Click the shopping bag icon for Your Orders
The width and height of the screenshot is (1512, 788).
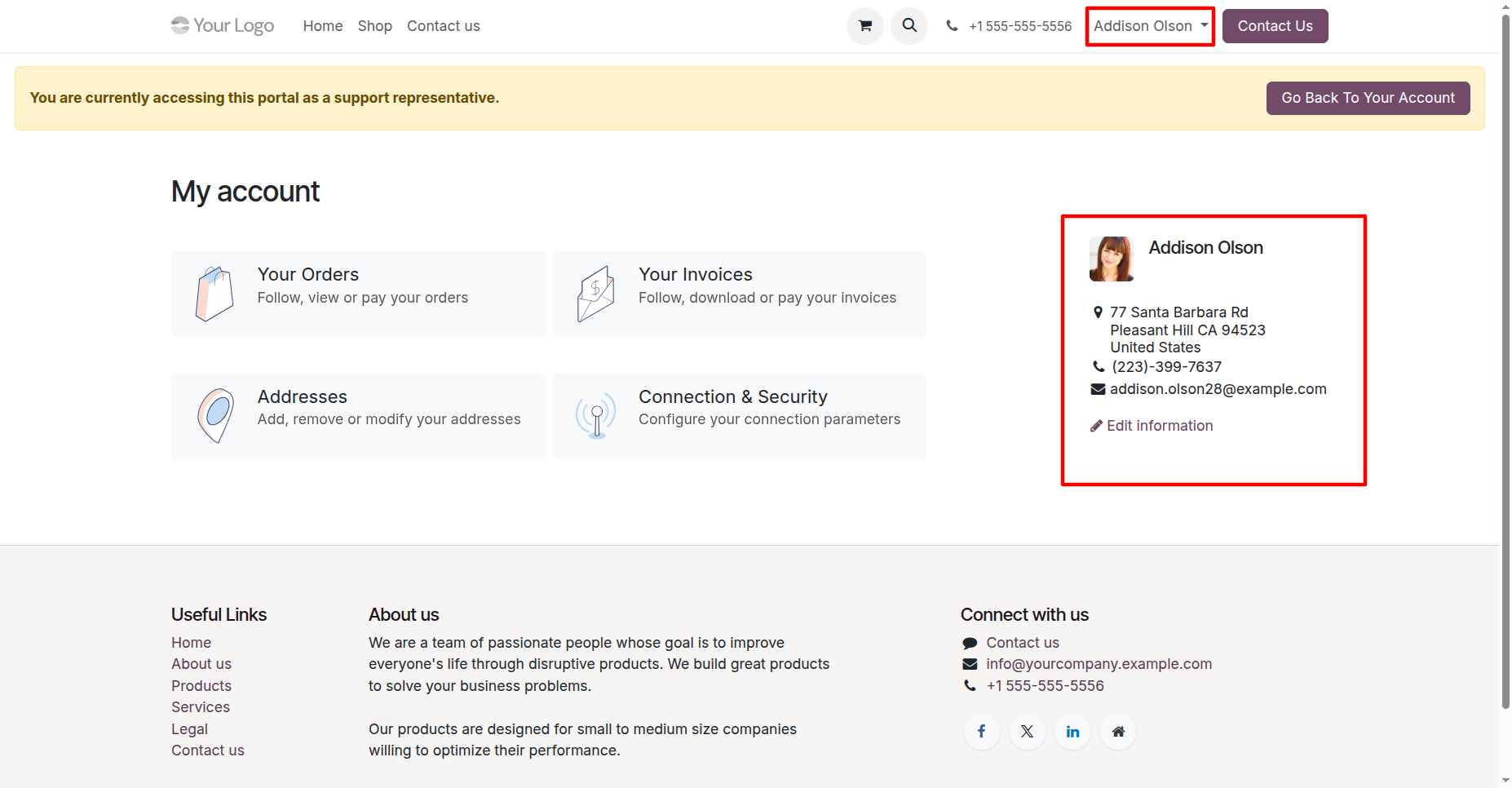point(214,294)
